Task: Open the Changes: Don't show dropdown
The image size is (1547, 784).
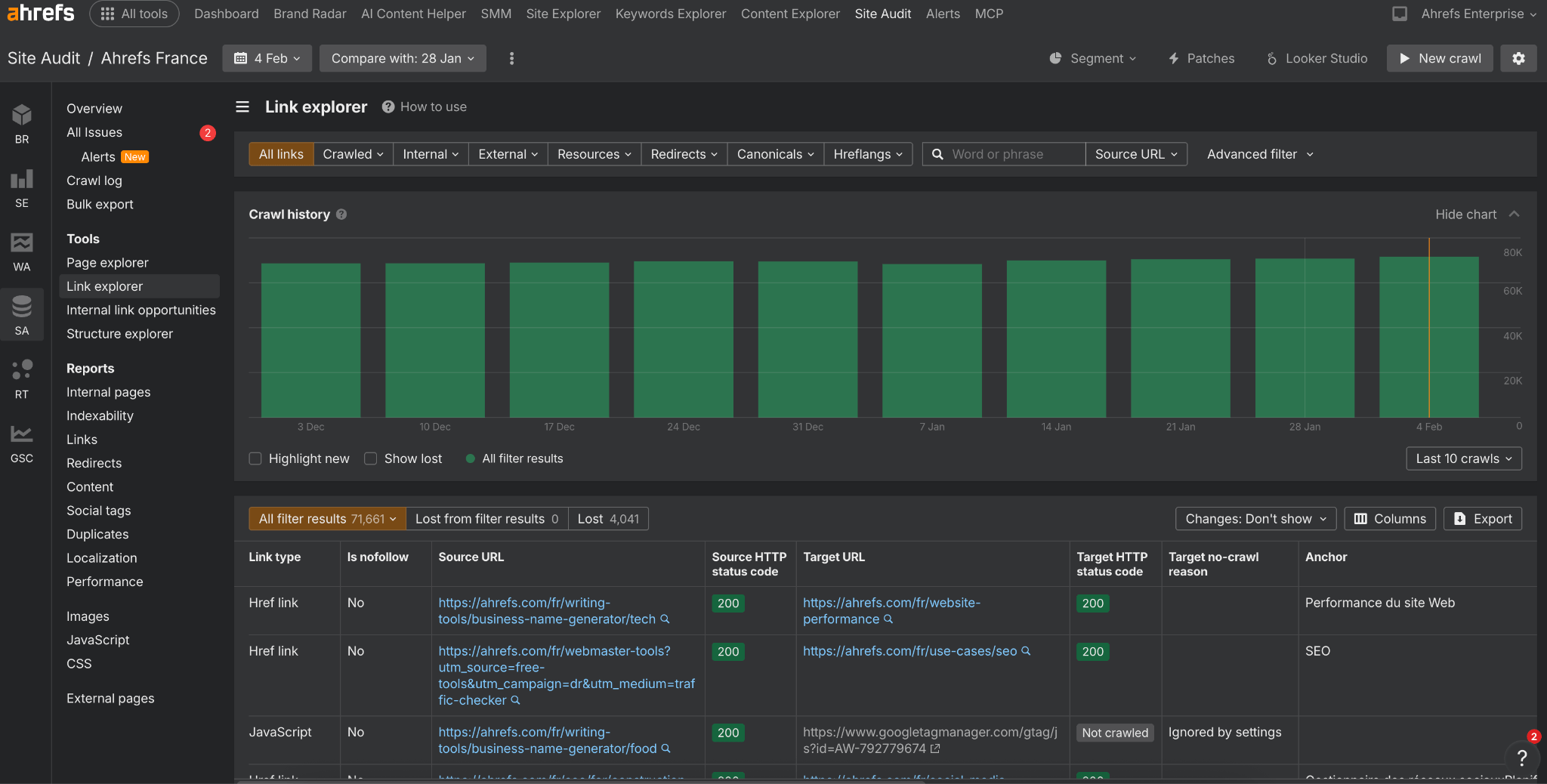Action: coord(1255,519)
